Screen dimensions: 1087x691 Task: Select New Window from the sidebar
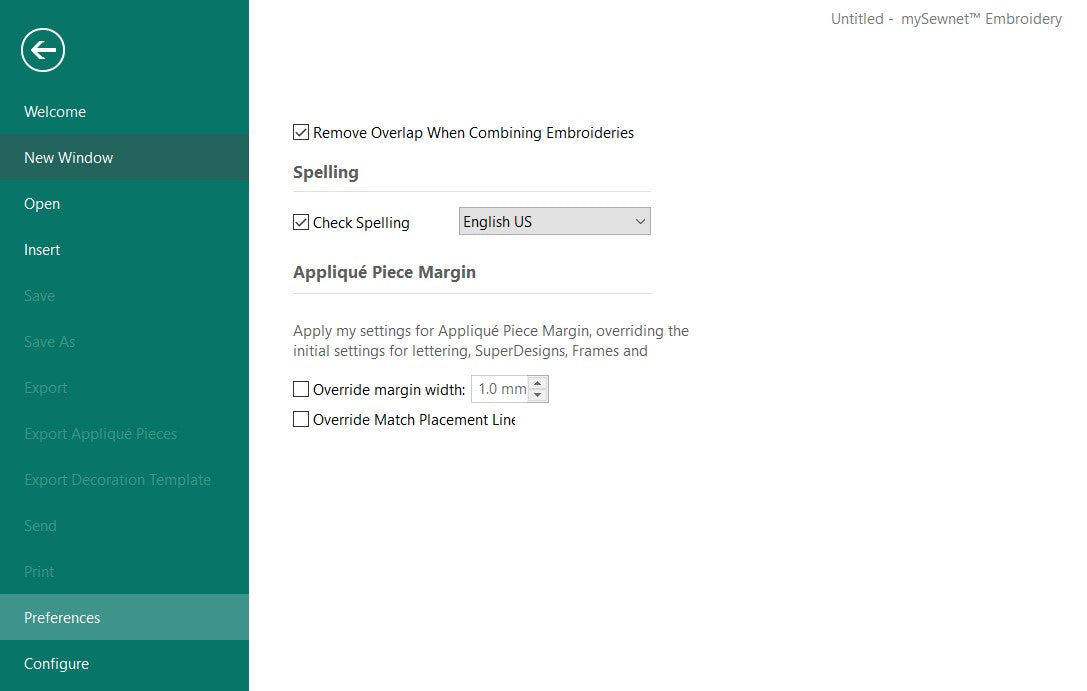pyautogui.click(x=68, y=158)
